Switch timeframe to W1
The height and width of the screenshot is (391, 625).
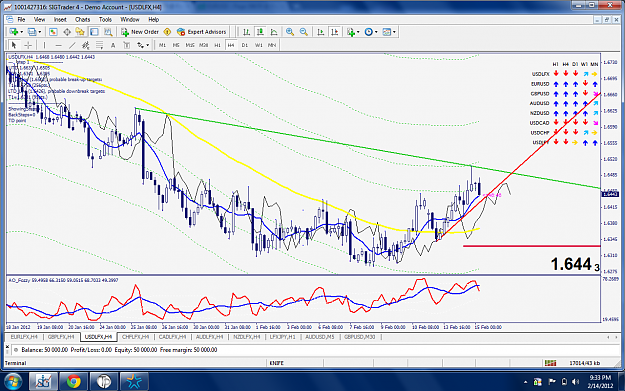(259, 45)
